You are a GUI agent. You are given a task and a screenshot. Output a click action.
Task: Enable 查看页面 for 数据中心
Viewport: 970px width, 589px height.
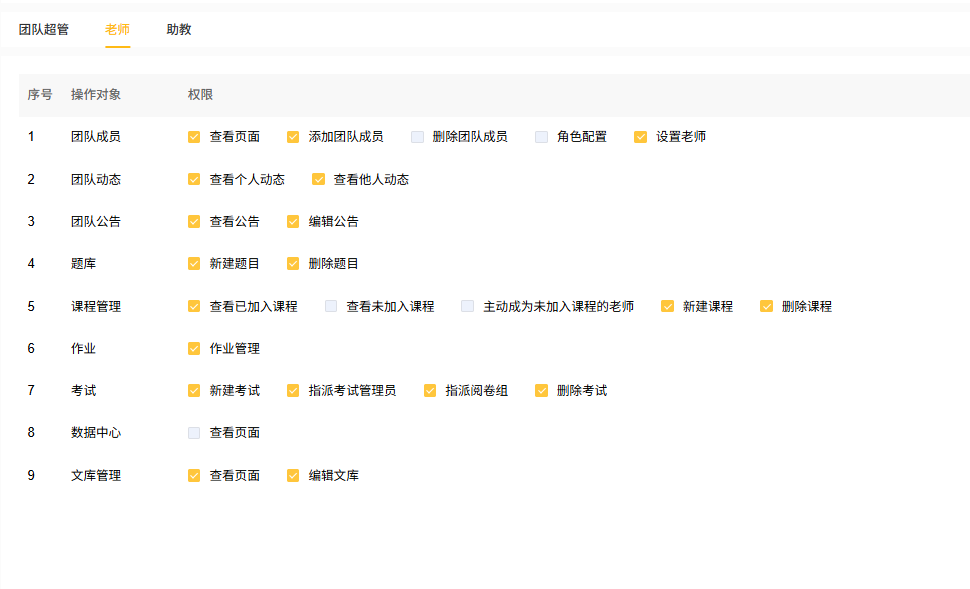(x=194, y=433)
